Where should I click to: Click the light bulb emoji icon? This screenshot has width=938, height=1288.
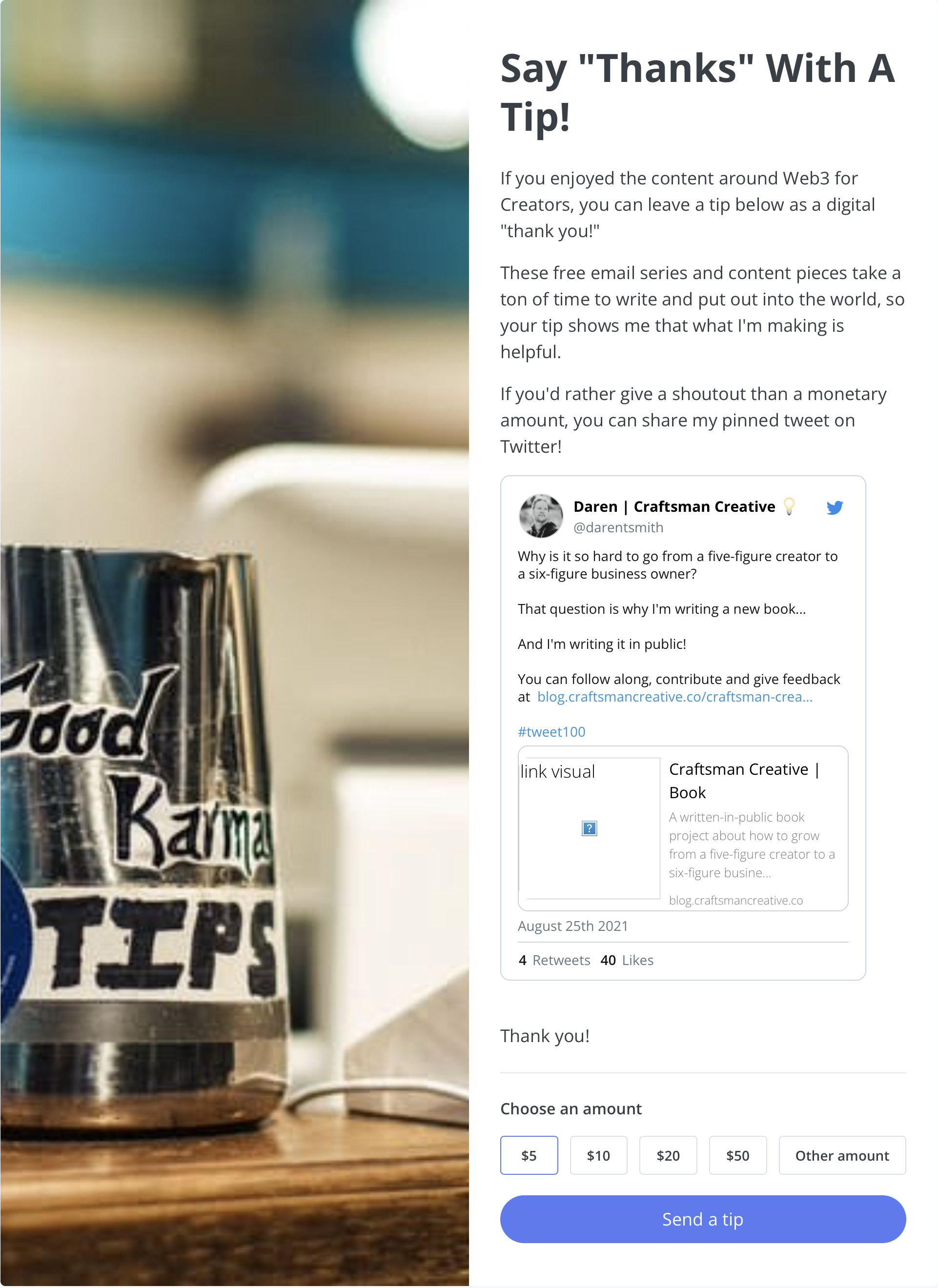(789, 506)
